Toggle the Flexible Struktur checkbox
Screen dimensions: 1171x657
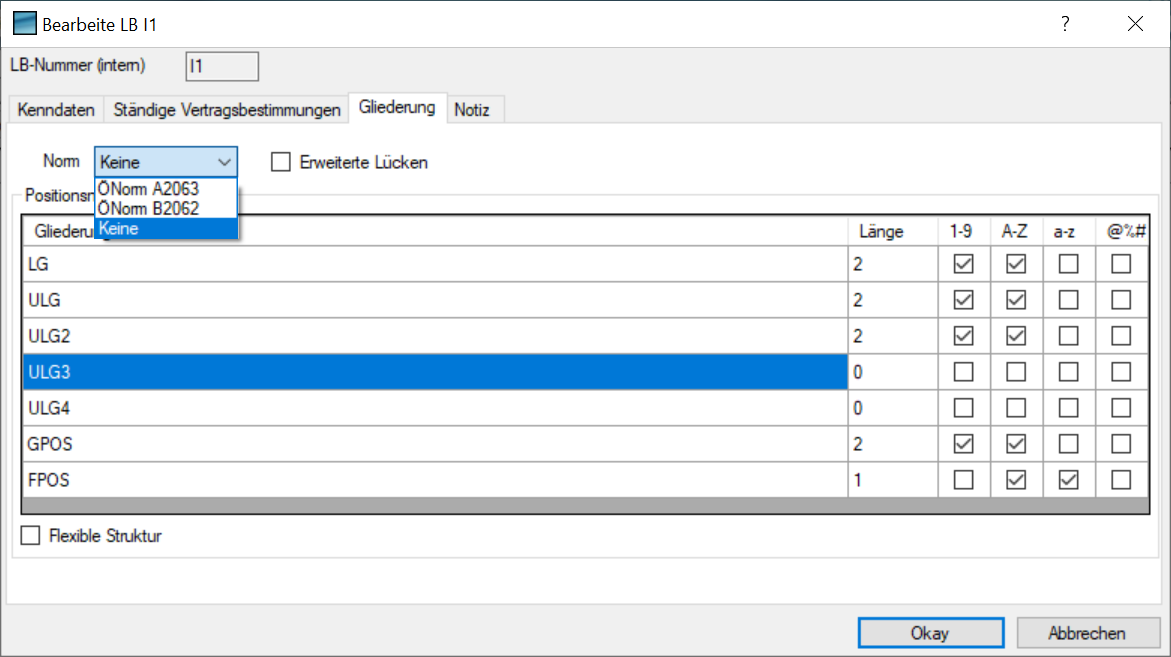(x=31, y=536)
